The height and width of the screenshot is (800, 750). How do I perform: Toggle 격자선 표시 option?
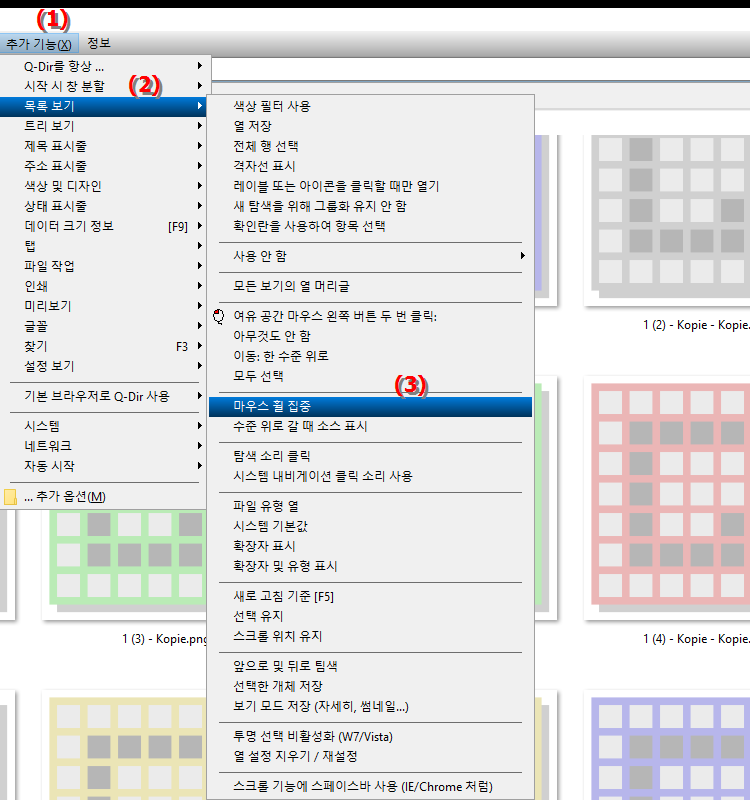370,166
